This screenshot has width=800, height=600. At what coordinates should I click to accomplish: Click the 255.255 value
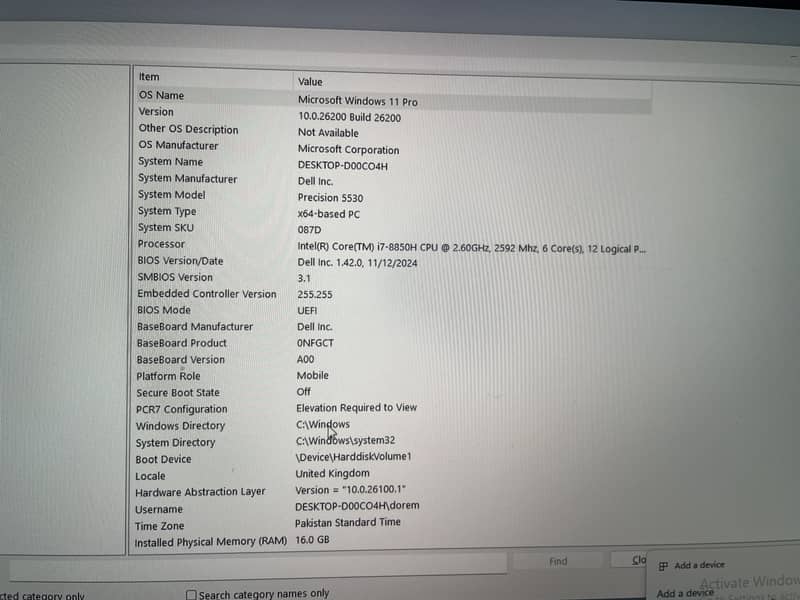coord(315,294)
